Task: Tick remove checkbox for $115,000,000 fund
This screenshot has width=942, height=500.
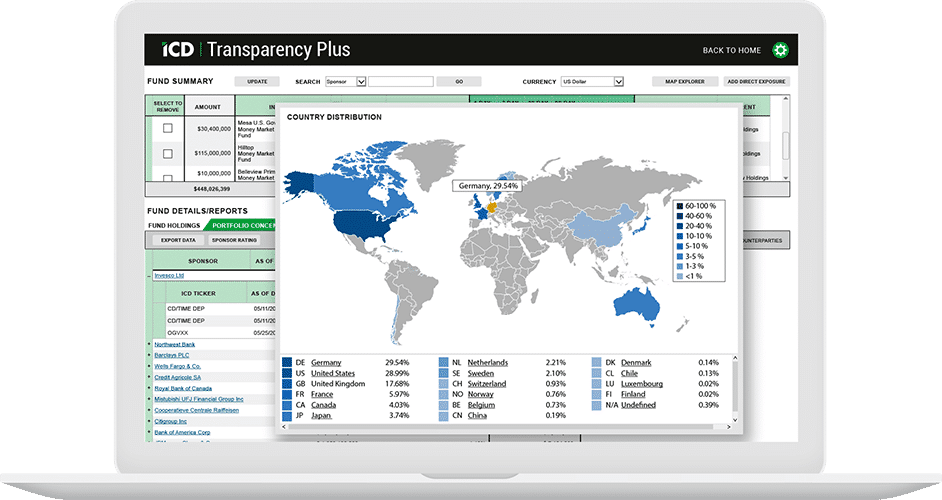Action: 168,154
